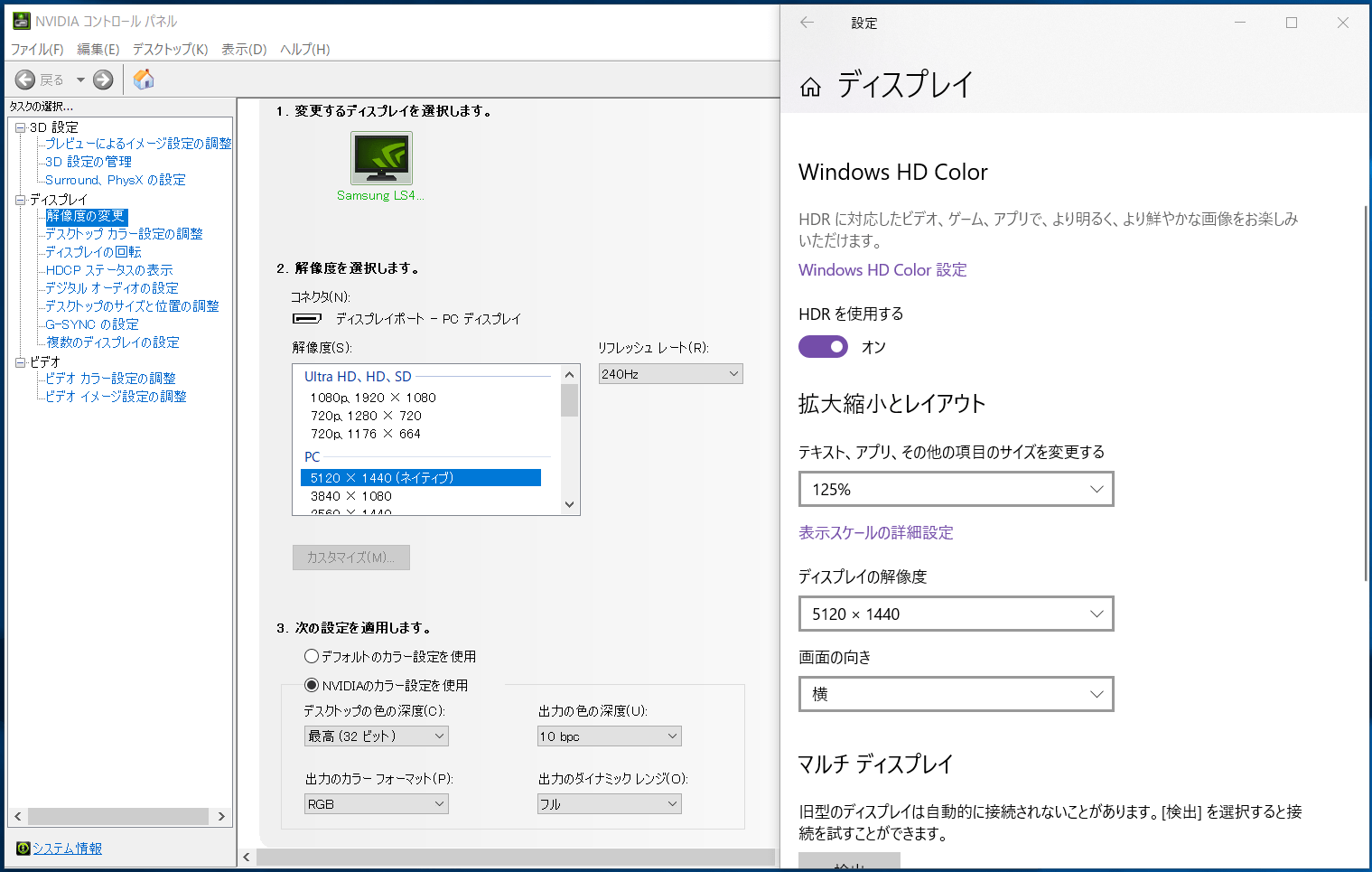The image size is (1372, 872).
Task: Open ディスプレイの回転 page
Action: pos(93,252)
